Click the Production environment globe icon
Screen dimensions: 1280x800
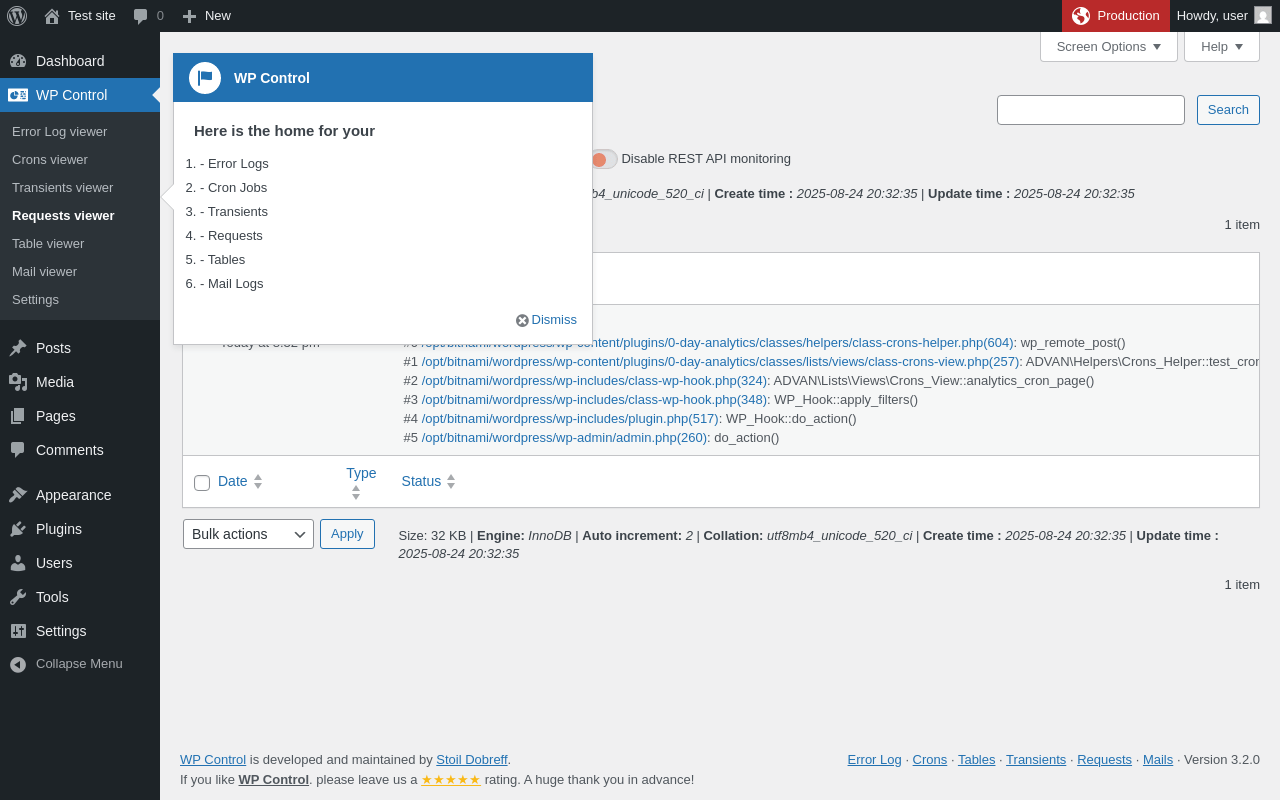(1081, 16)
